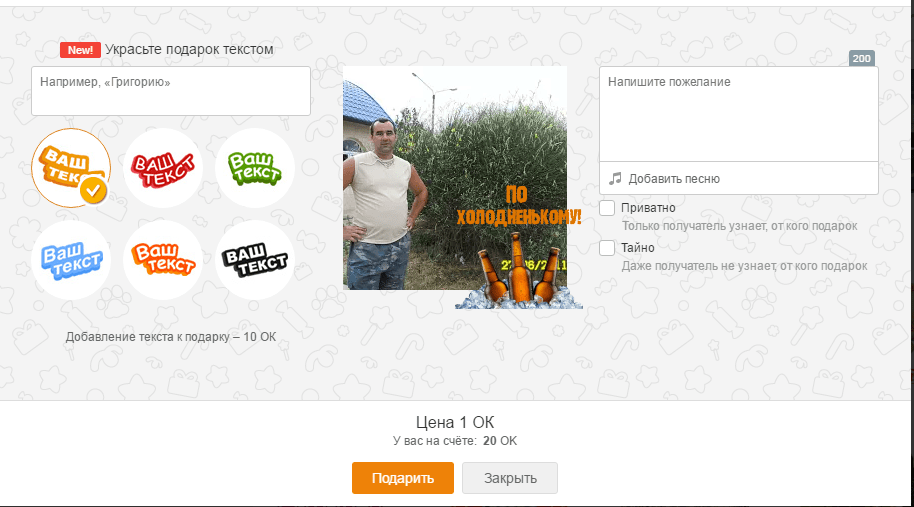Tick the "Тайно" checkbox
The width and height of the screenshot is (914, 507).
607,248
